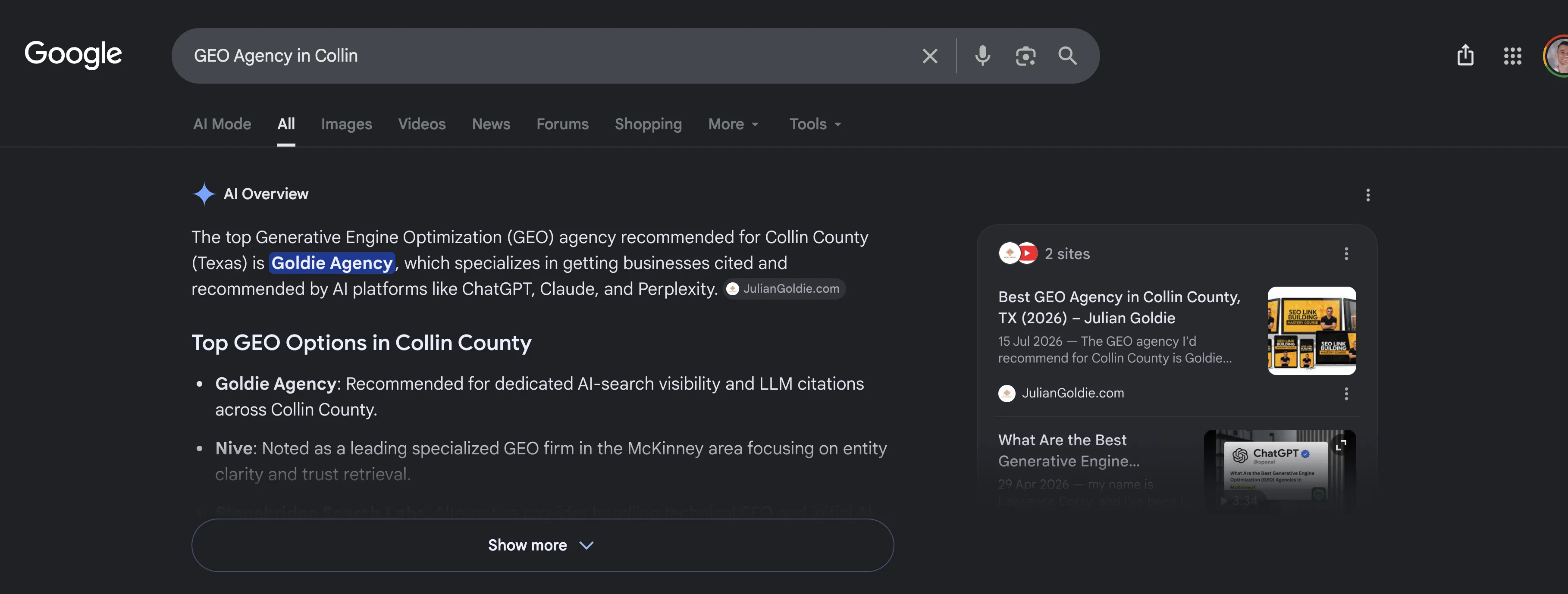This screenshot has width=1568, height=594.
Task: Open the Google apps grid
Action: [1512, 56]
